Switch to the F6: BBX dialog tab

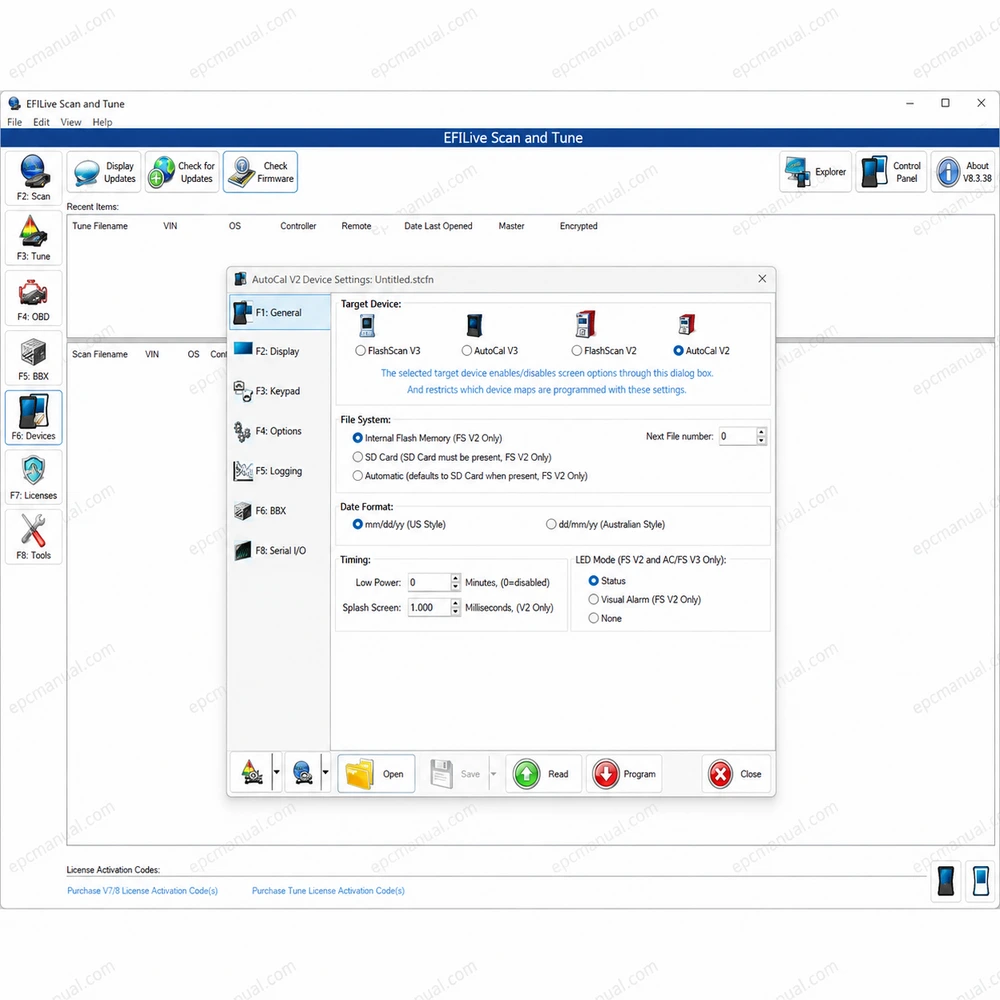tap(279, 511)
